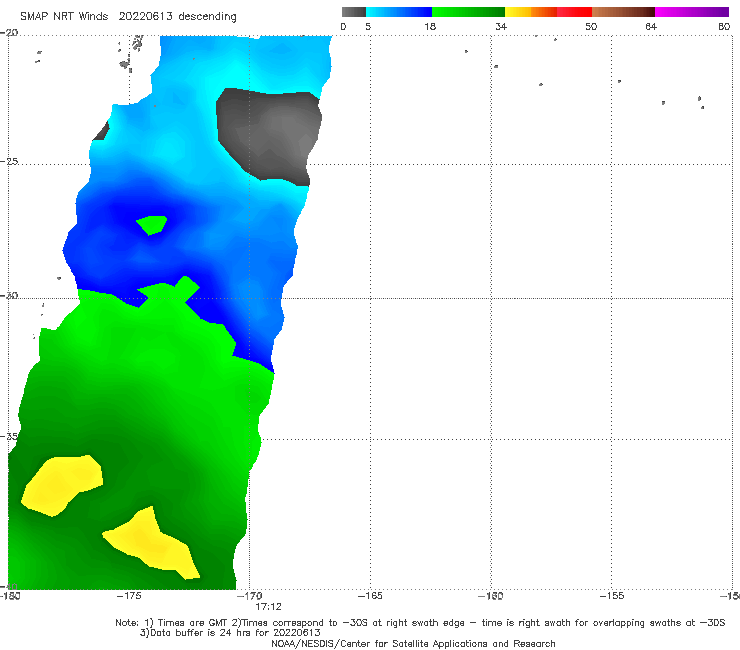This screenshot has width=740, height=650.
Task: Click the '-160' longitude axis label
Action: (x=490, y=596)
